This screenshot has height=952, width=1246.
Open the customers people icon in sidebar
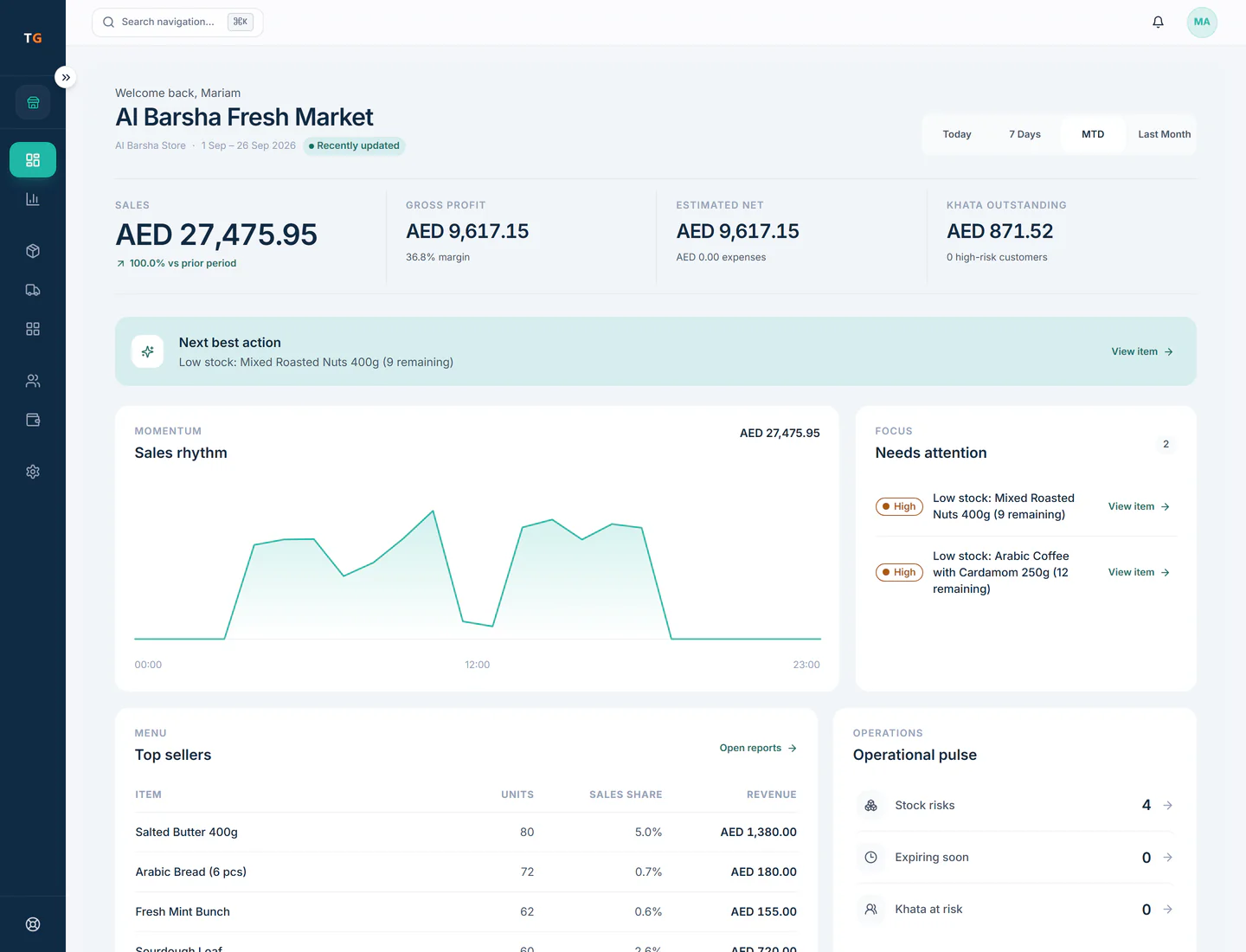(33, 381)
